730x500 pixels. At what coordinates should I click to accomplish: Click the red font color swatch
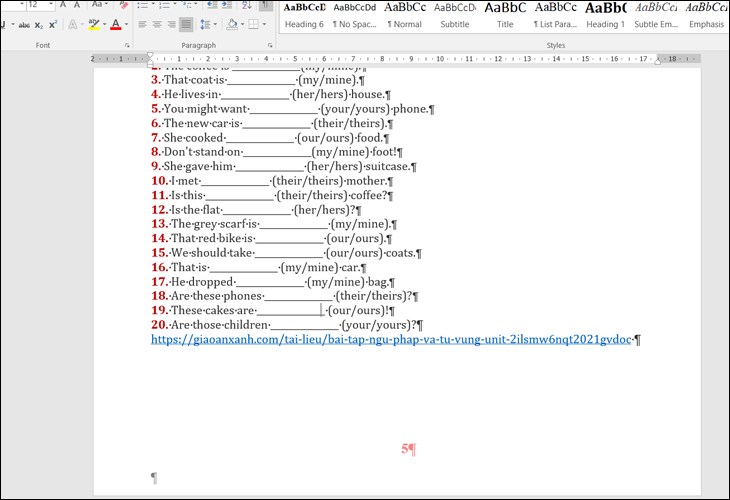[115, 24]
